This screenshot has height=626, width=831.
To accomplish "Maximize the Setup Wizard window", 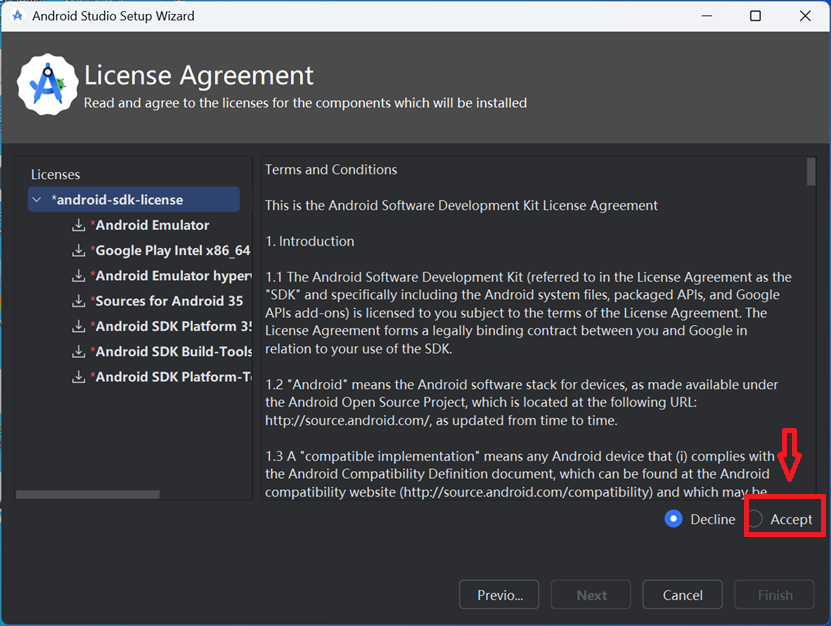I will coord(755,16).
